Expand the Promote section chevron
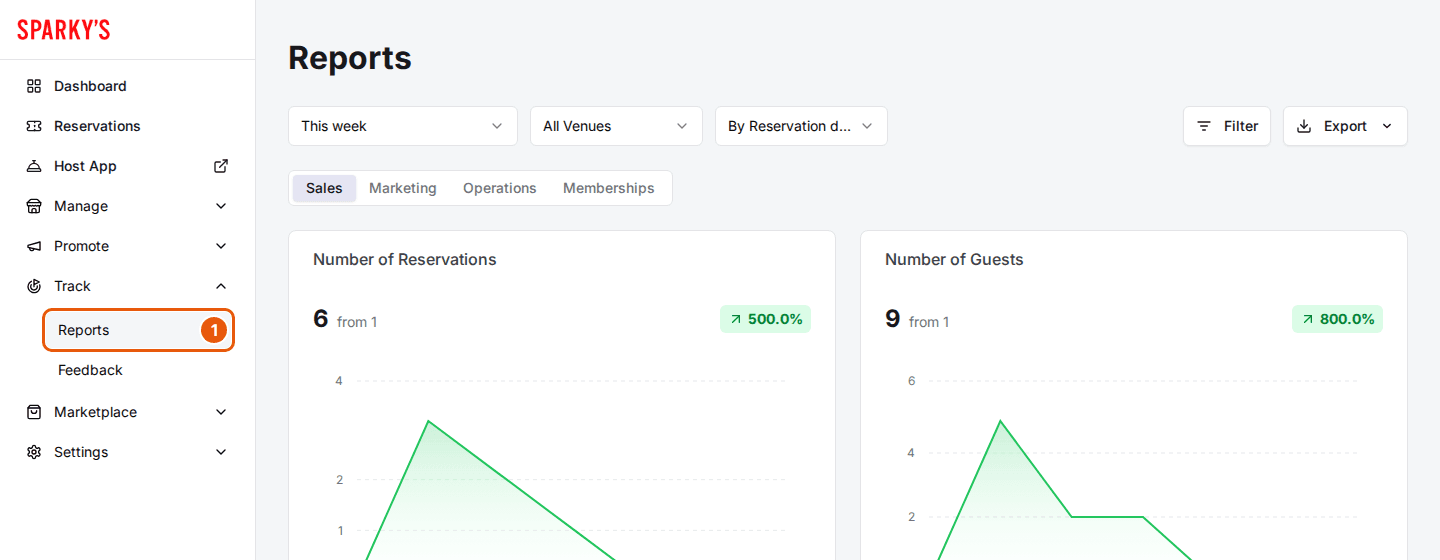 point(221,246)
